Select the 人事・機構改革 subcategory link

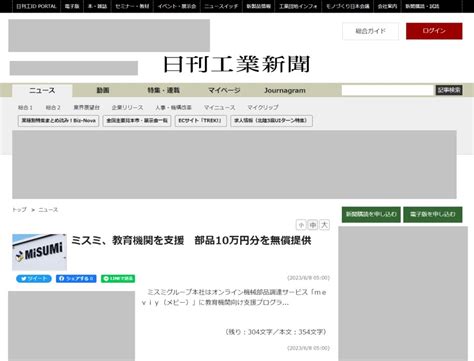[x=173, y=108]
